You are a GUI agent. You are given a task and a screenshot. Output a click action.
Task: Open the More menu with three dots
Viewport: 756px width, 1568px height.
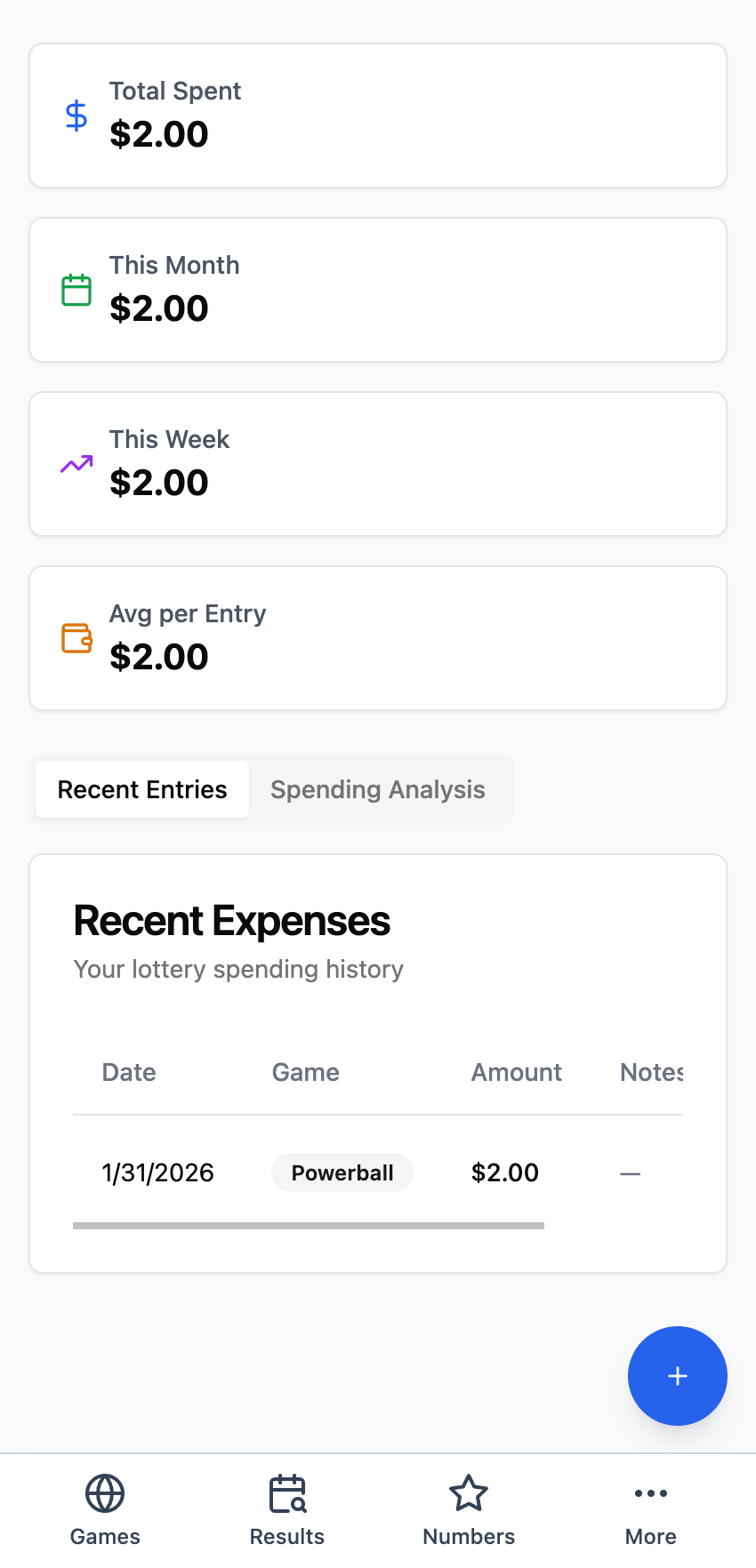(651, 1493)
